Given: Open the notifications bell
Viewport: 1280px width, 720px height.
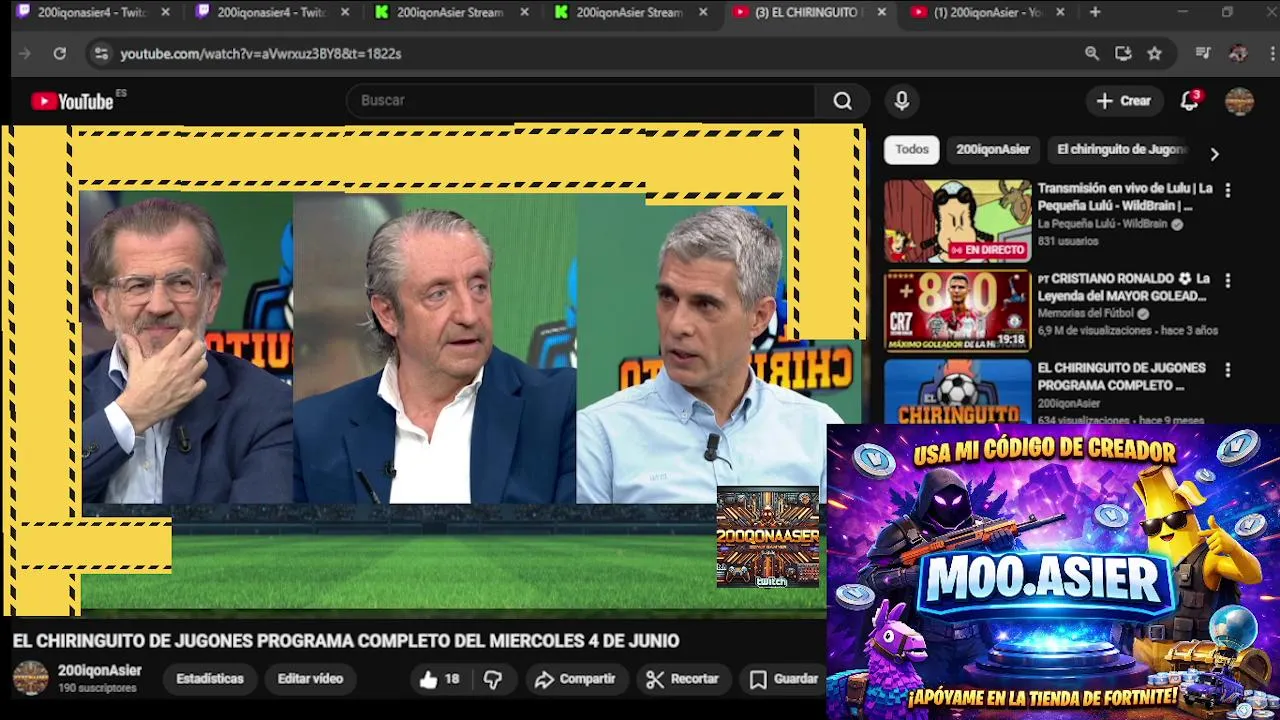Looking at the screenshot, I should [x=1189, y=101].
